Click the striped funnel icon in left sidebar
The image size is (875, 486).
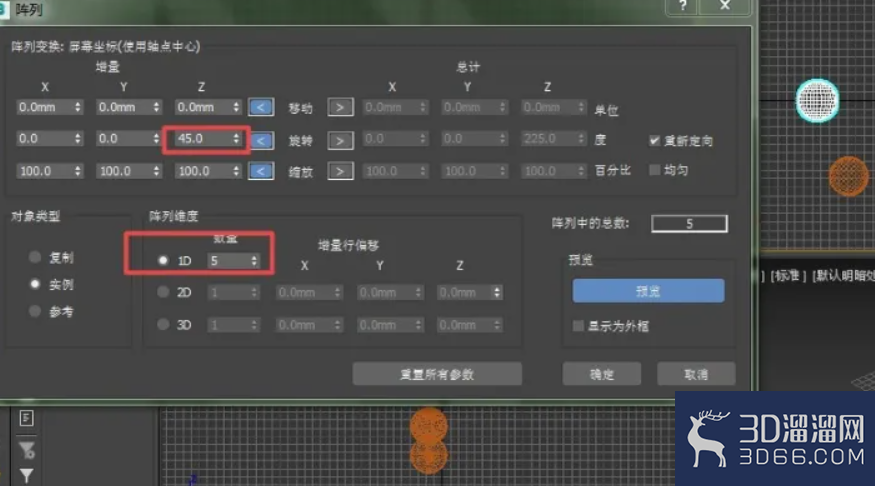point(27,450)
